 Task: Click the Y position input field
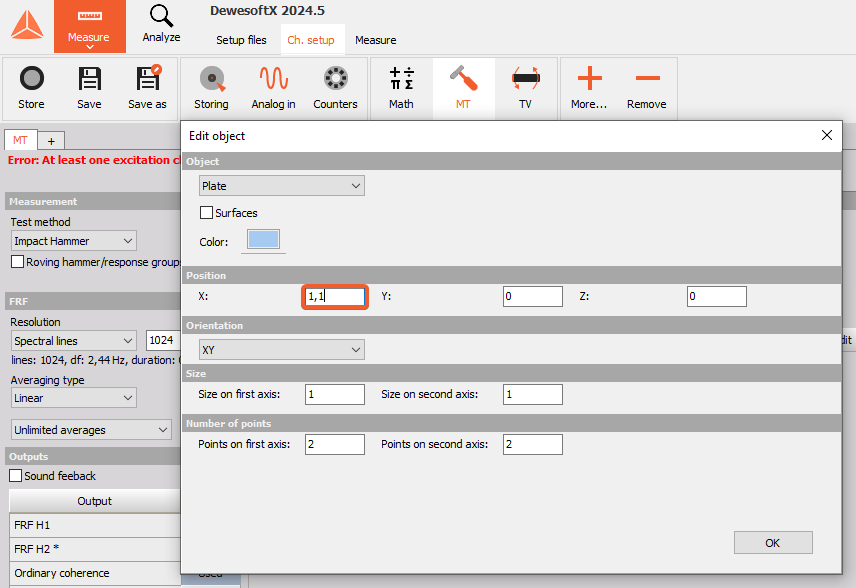tap(533, 296)
